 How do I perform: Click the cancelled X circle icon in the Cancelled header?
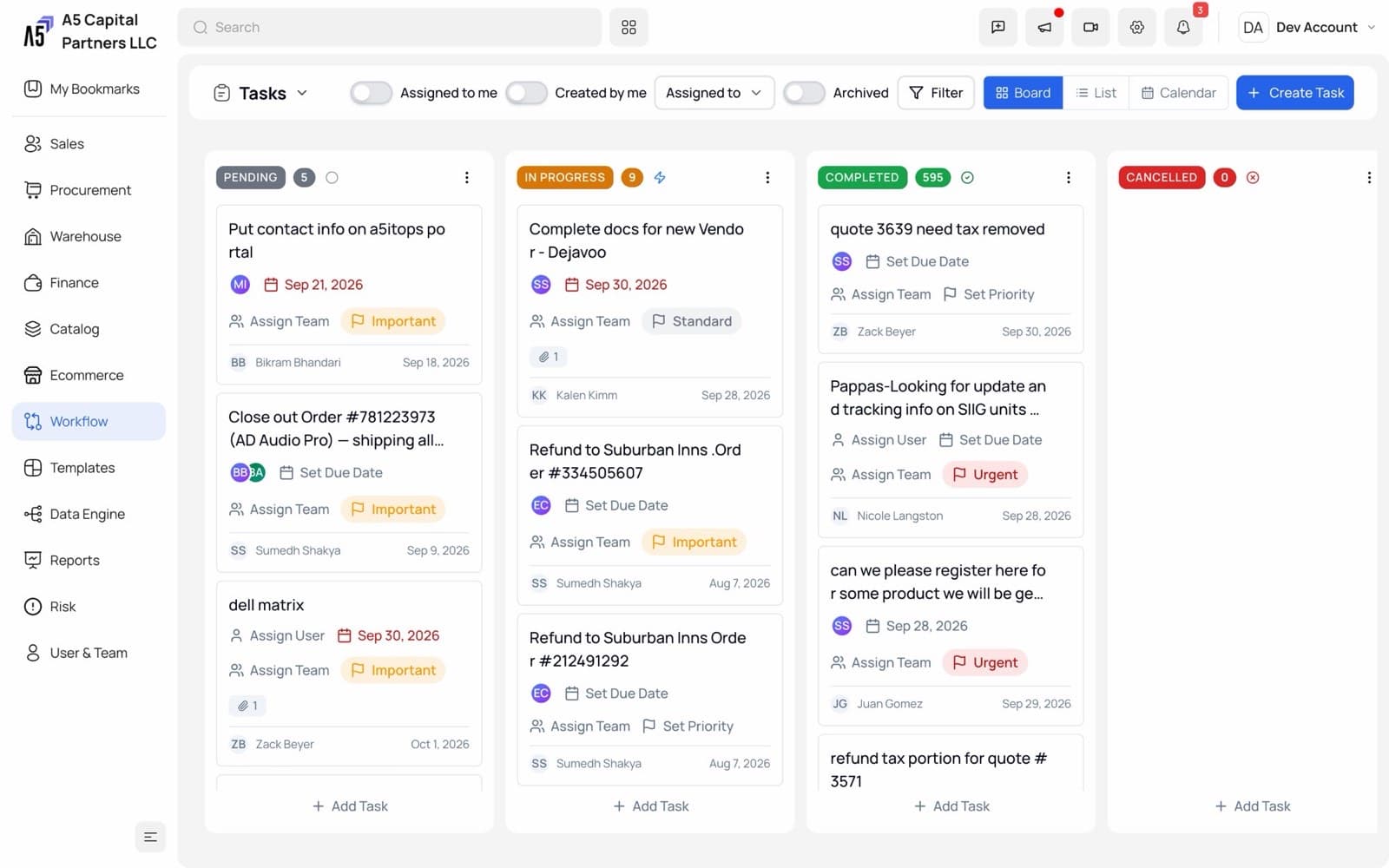(1253, 178)
